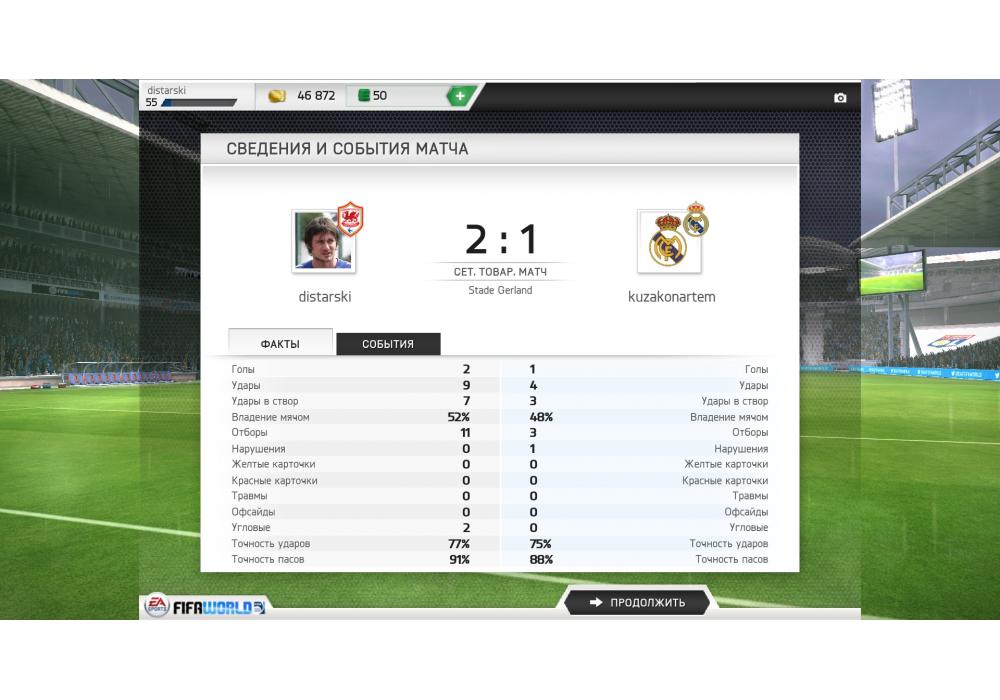This screenshot has width=1000, height=700.
Task: Click the camera screenshot icon
Action: [840, 98]
